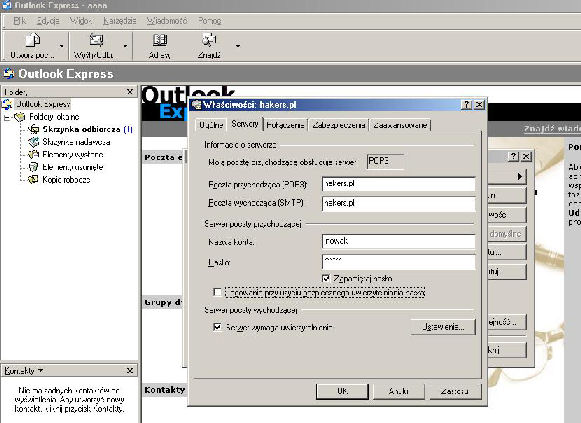Open the Plik menu
The image size is (581, 423).
pyautogui.click(x=20, y=21)
